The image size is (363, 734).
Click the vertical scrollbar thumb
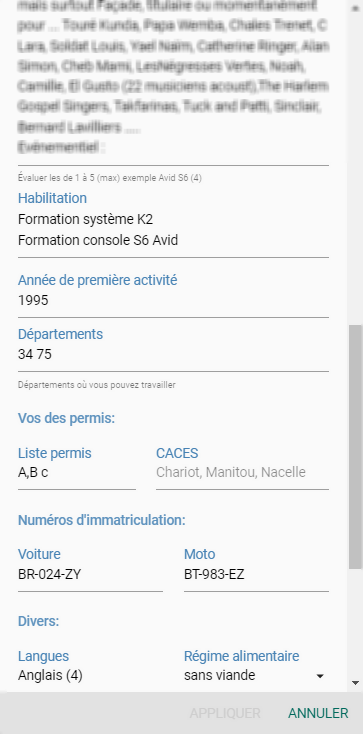pos(356,447)
